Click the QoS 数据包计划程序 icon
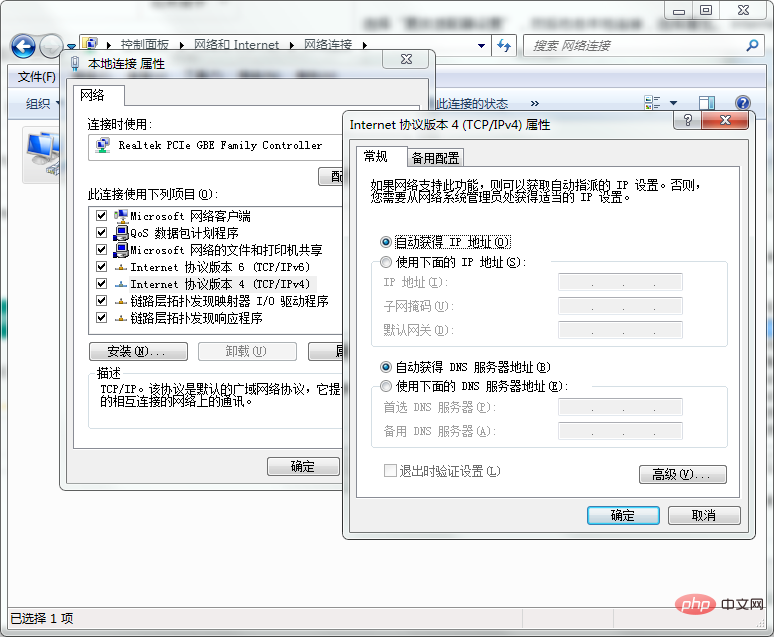The image size is (774, 637). coord(121,233)
